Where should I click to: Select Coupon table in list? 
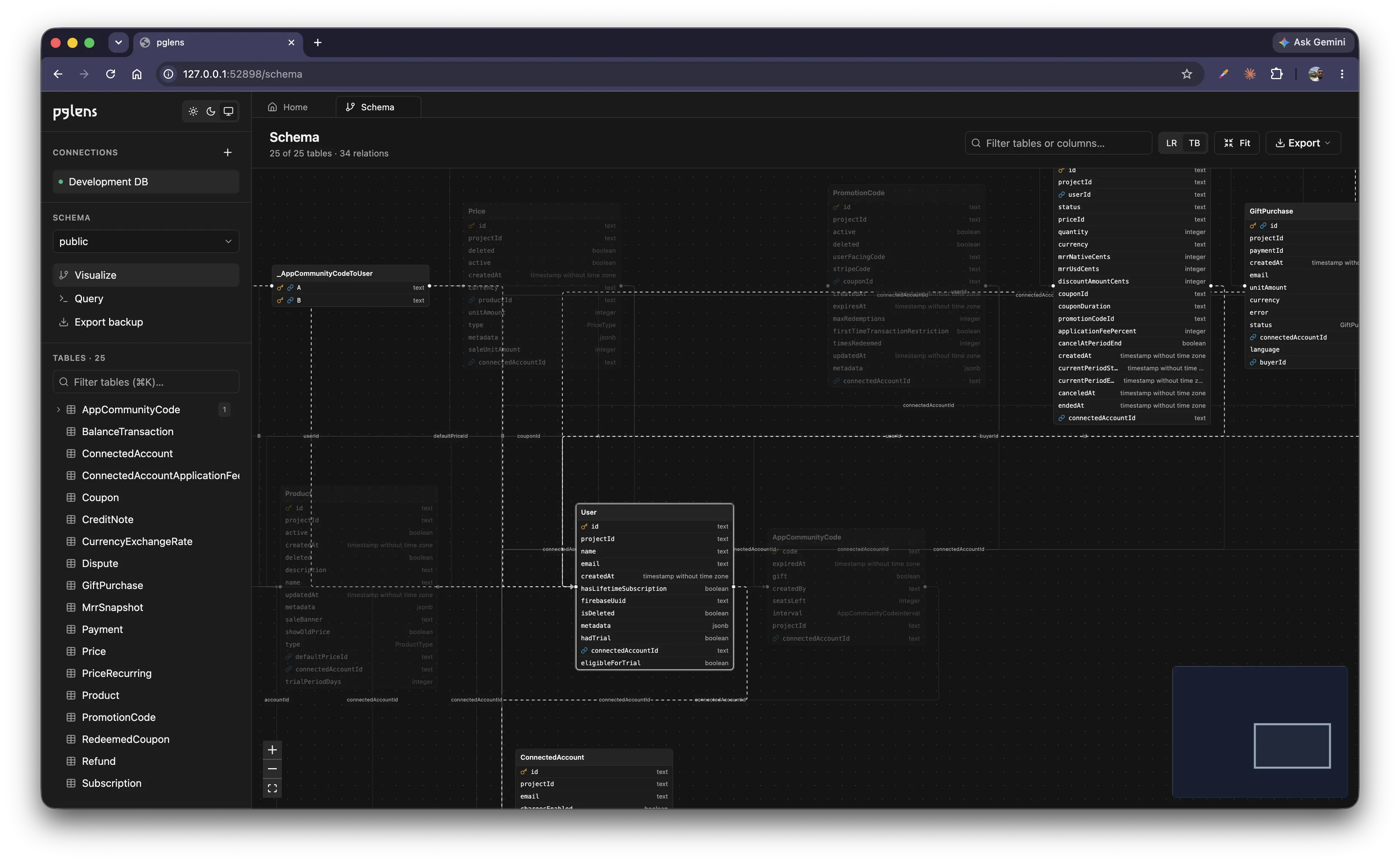click(x=100, y=498)
